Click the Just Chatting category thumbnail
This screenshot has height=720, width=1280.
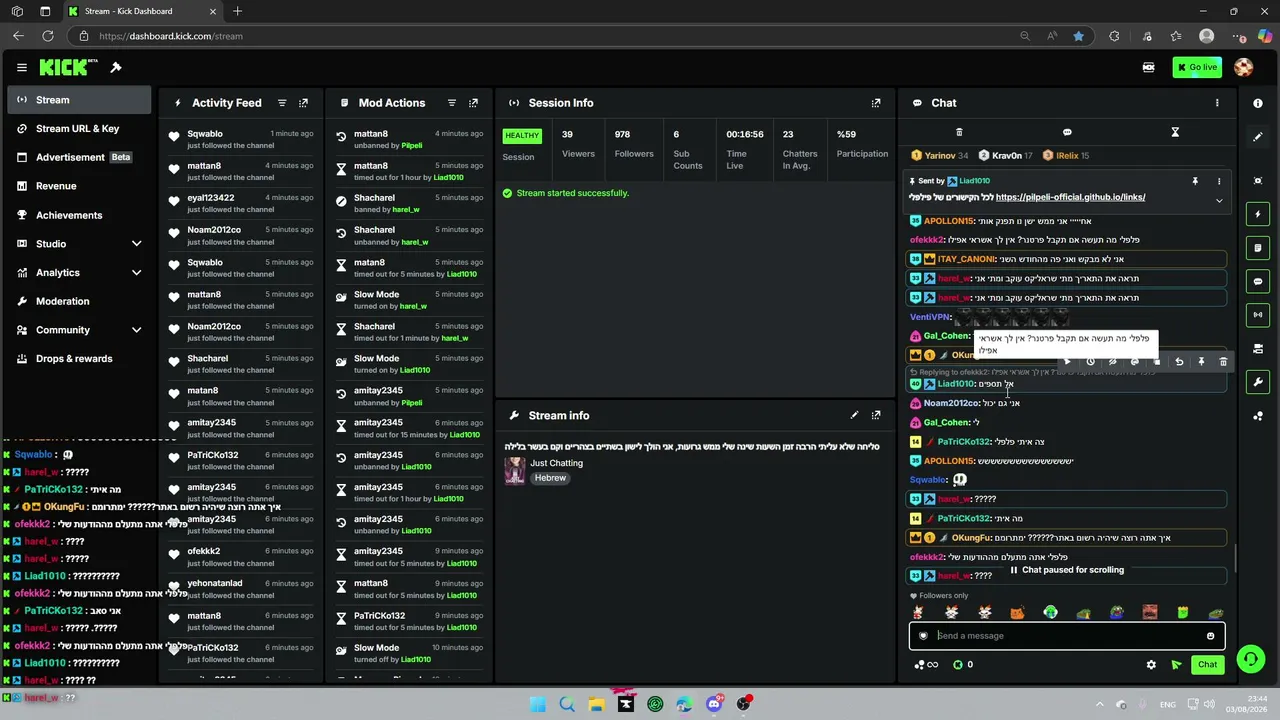click(515, 470)
